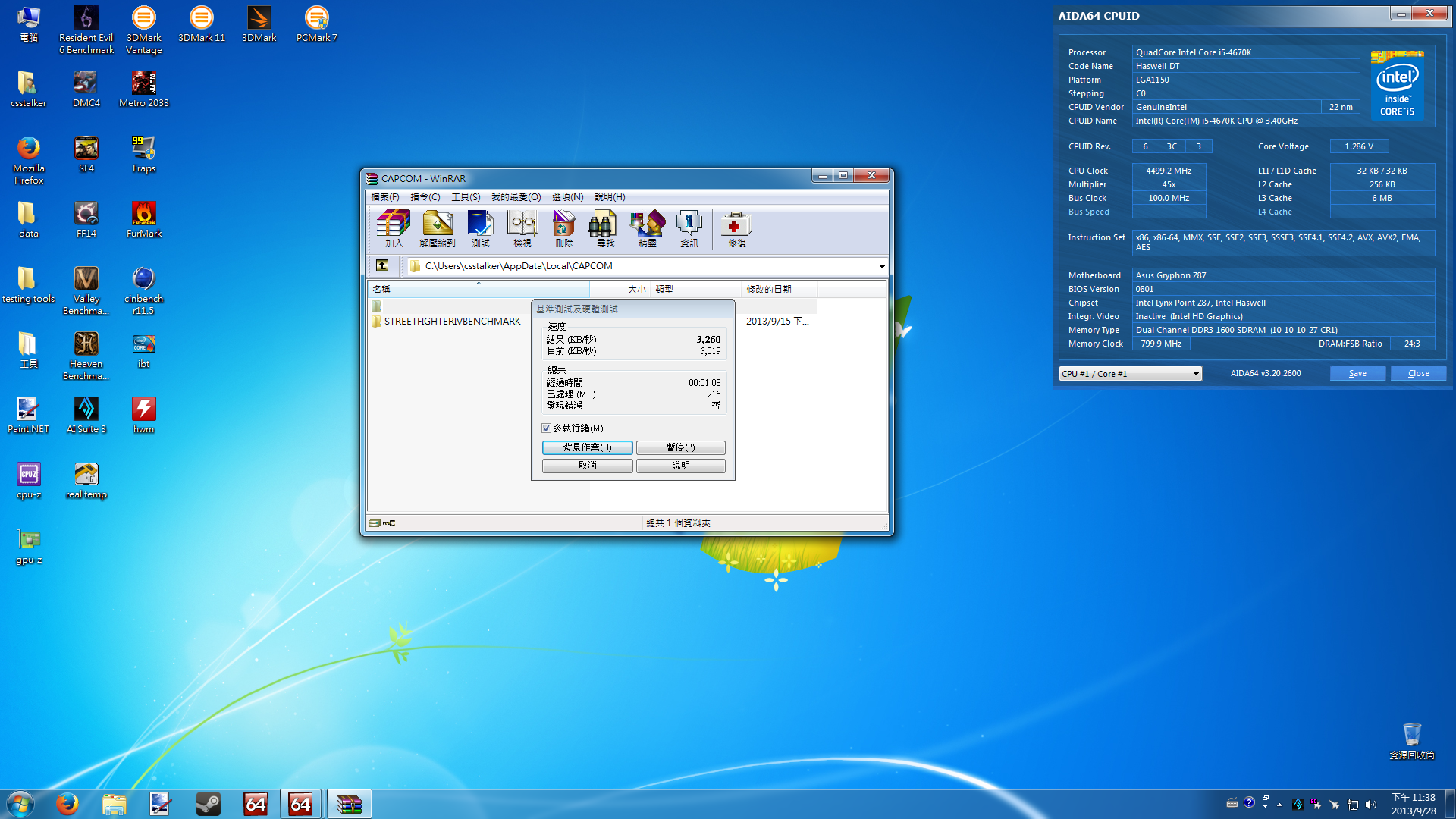Expand the WinRAR address path dropdown

click(x=881, y=266)
